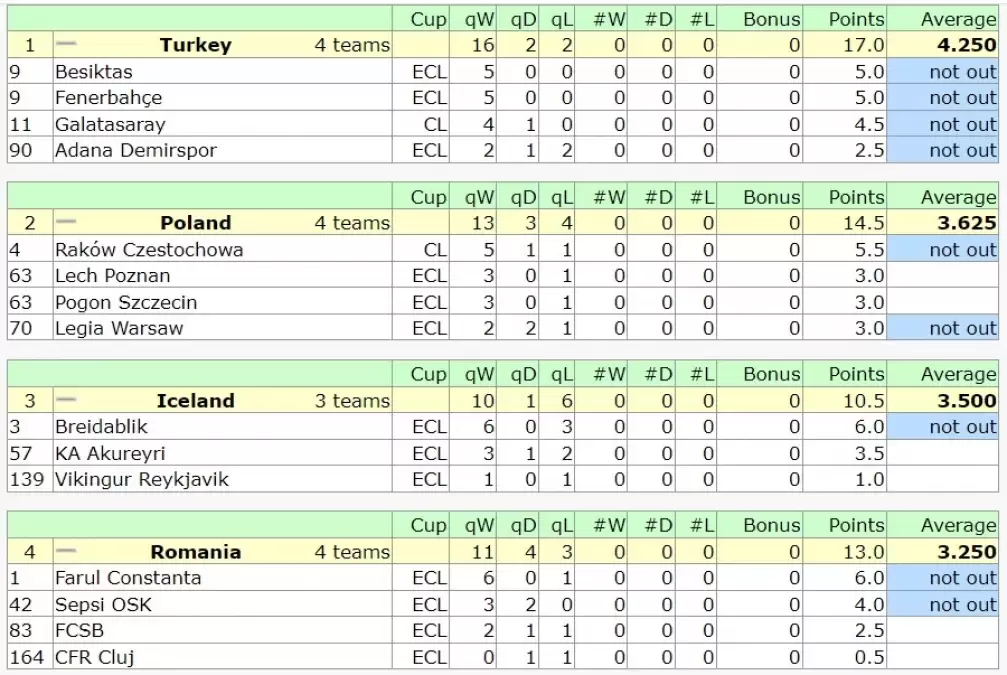The height and width of the screenshot is (675, 1007).
Task: Click the Vikingur Reykjavik team name
Action: tap(142, 480)
